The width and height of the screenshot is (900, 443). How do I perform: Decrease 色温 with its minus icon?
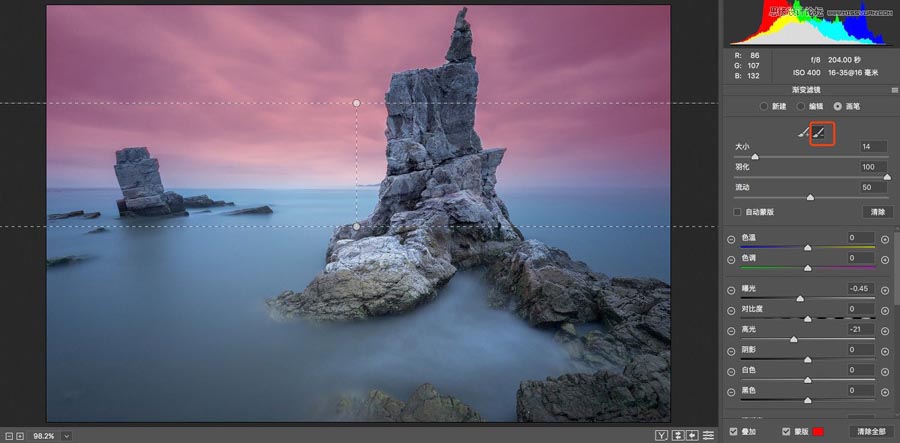[x=731, y=240]
